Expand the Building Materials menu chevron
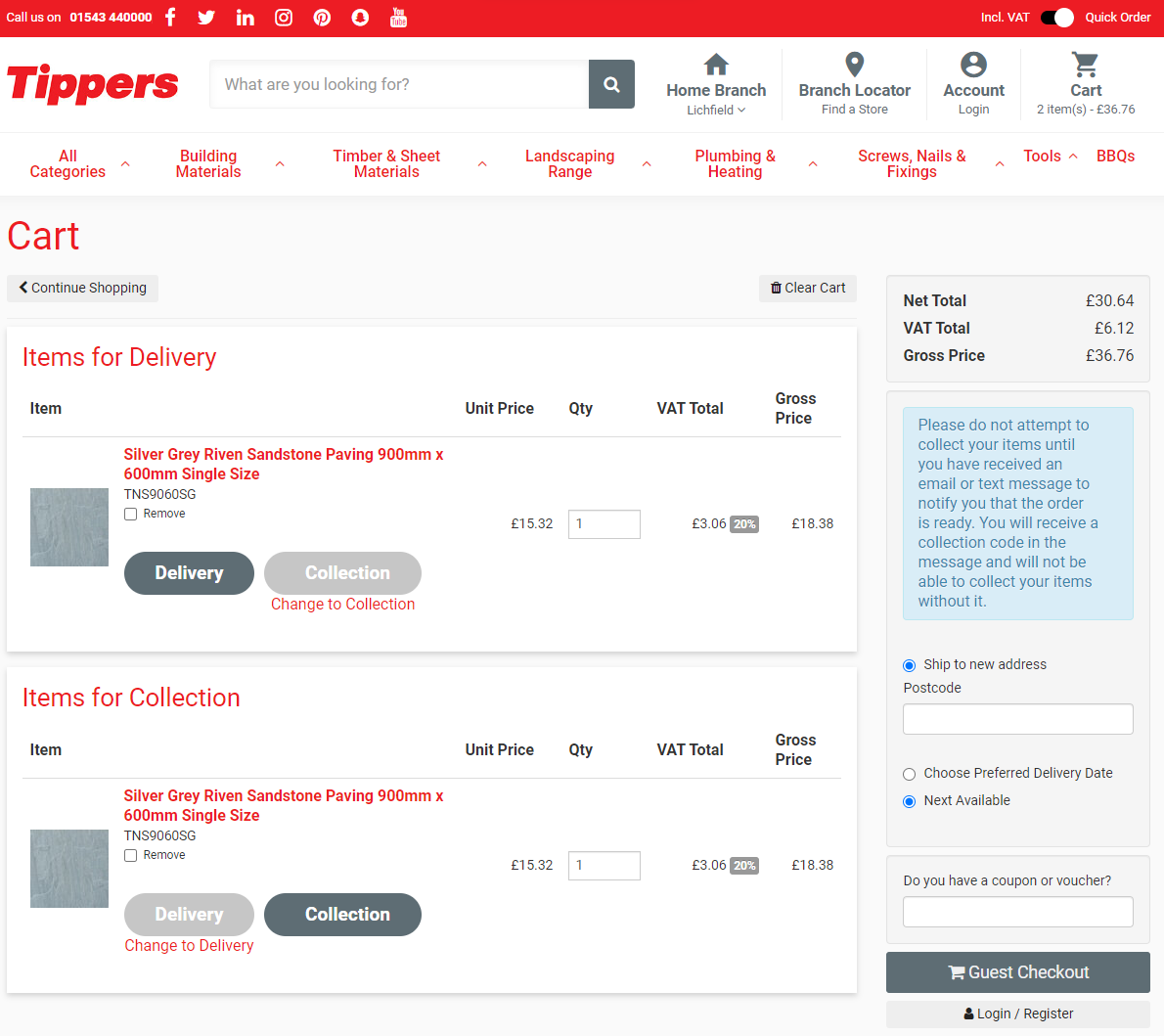 click(x=280, y=164)
